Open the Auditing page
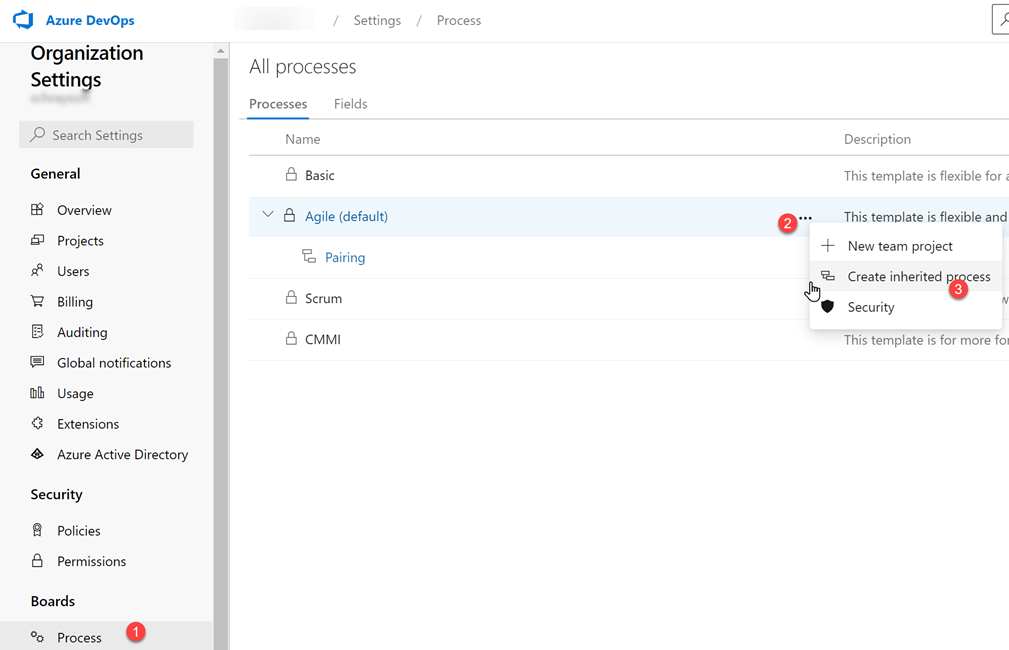 point(82,332)
